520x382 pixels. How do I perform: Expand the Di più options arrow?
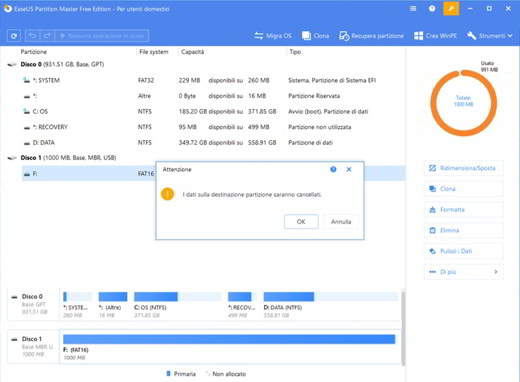(496, 272)
